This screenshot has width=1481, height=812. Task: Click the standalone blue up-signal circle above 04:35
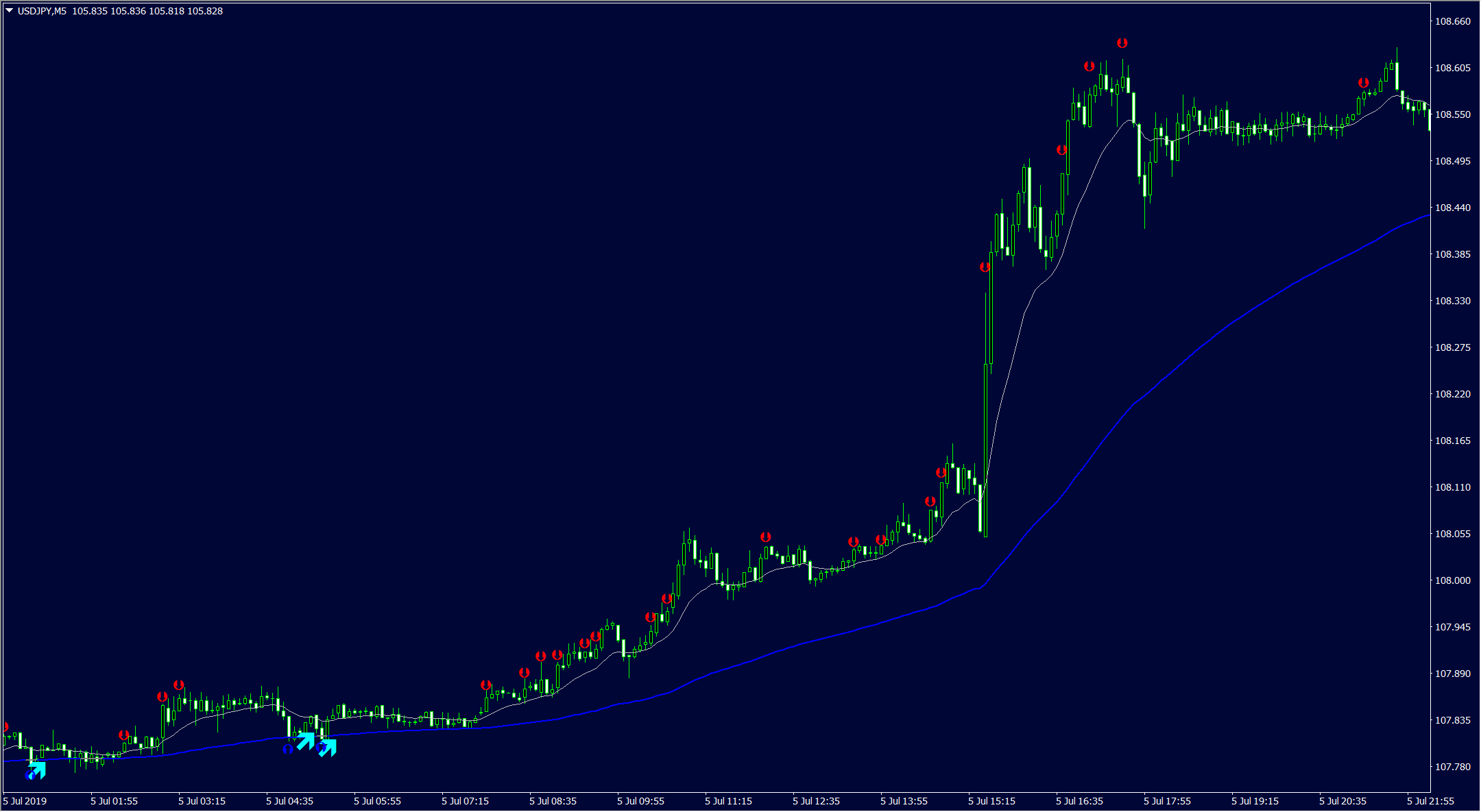pos(288,749)
